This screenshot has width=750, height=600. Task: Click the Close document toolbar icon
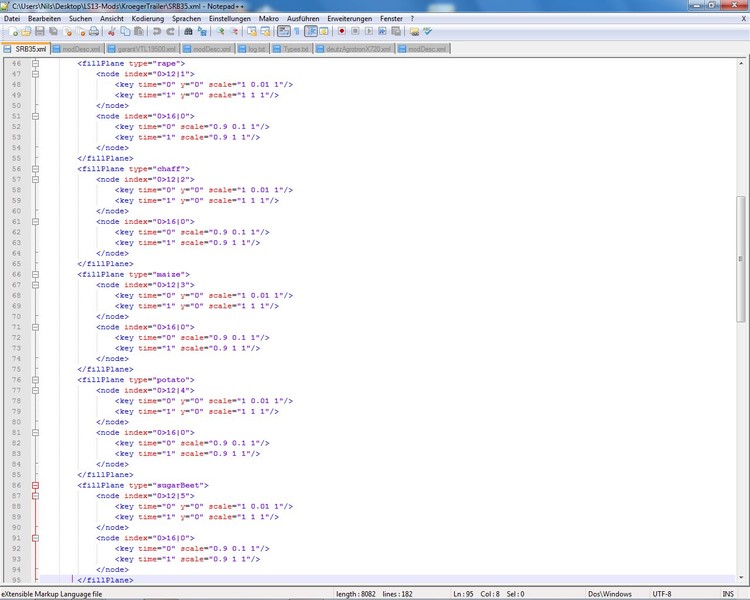pyautogui.click(x=67, y=32)
